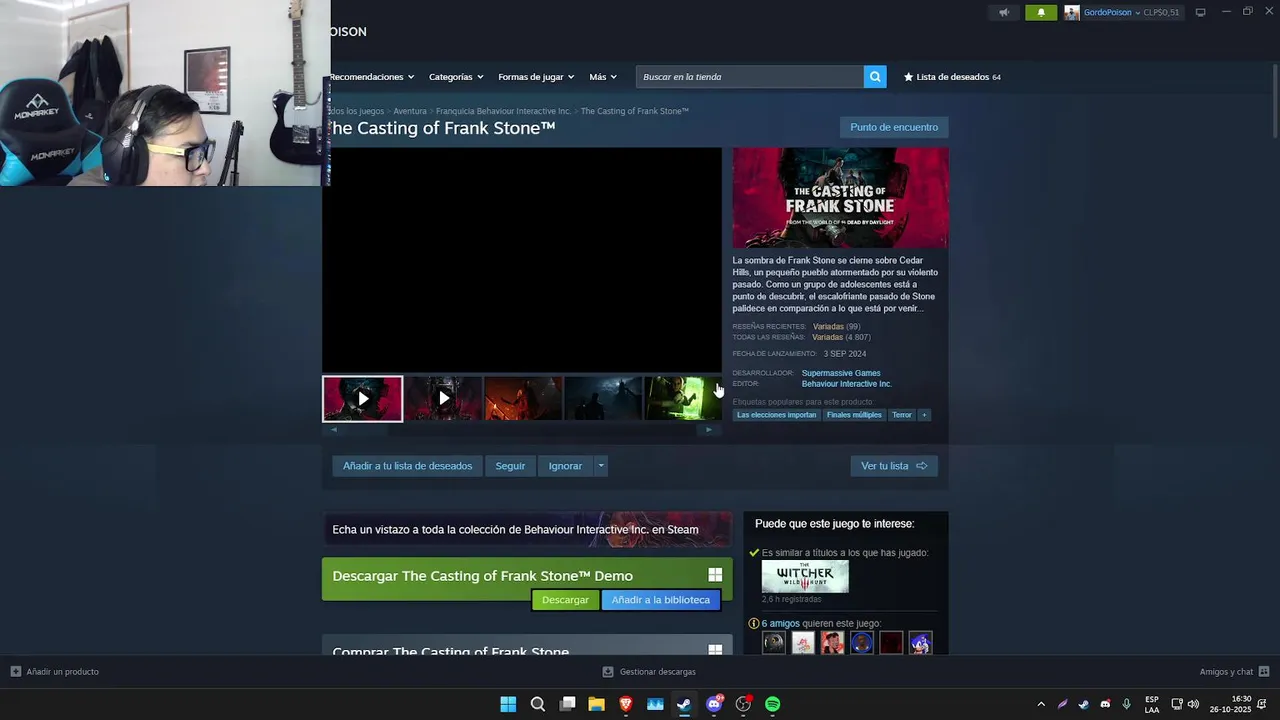Click the Windows platform icon on demo banner
This screenshot has height=720, width=1280.
715,575
